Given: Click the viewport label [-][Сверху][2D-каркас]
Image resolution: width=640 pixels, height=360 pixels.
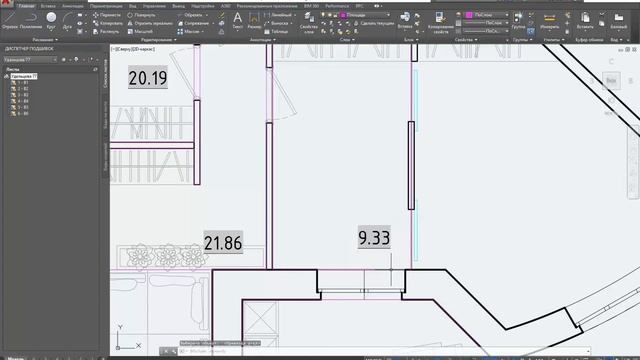Looking at the screenshot, I should coord(133,49).
